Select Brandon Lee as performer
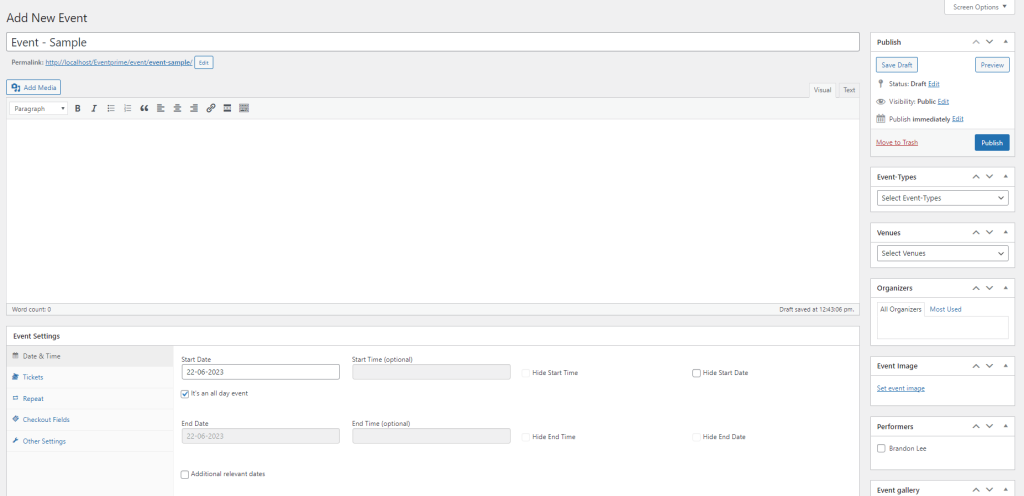 (x=881, y=448)
